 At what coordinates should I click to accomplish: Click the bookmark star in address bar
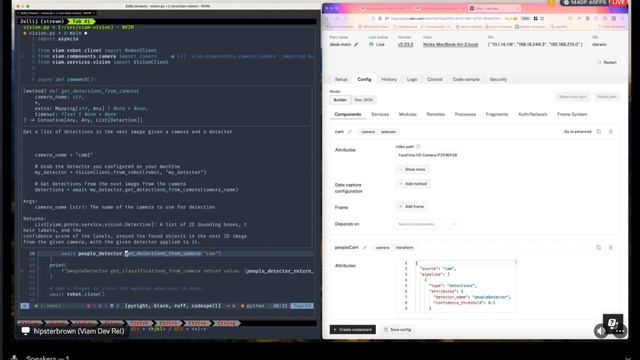point(542,19)
